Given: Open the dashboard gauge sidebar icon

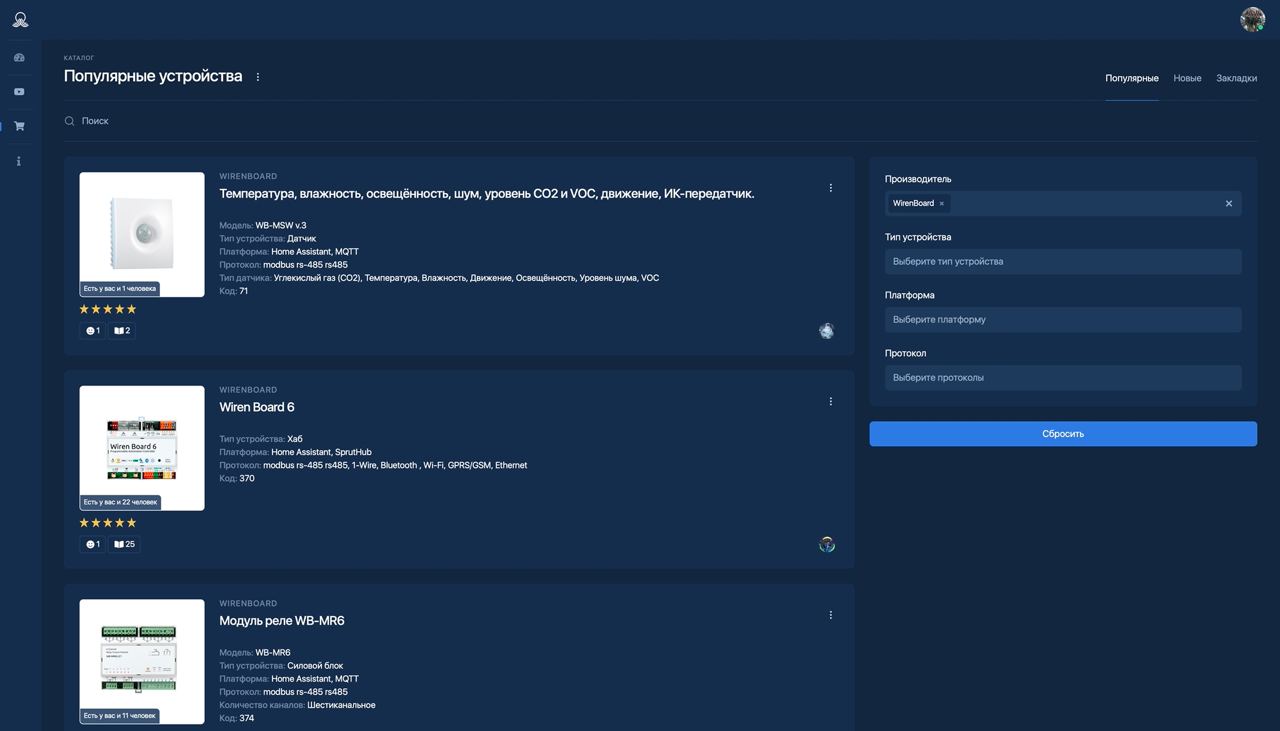Looking at the screenshot, I should (x=19, y=58).
